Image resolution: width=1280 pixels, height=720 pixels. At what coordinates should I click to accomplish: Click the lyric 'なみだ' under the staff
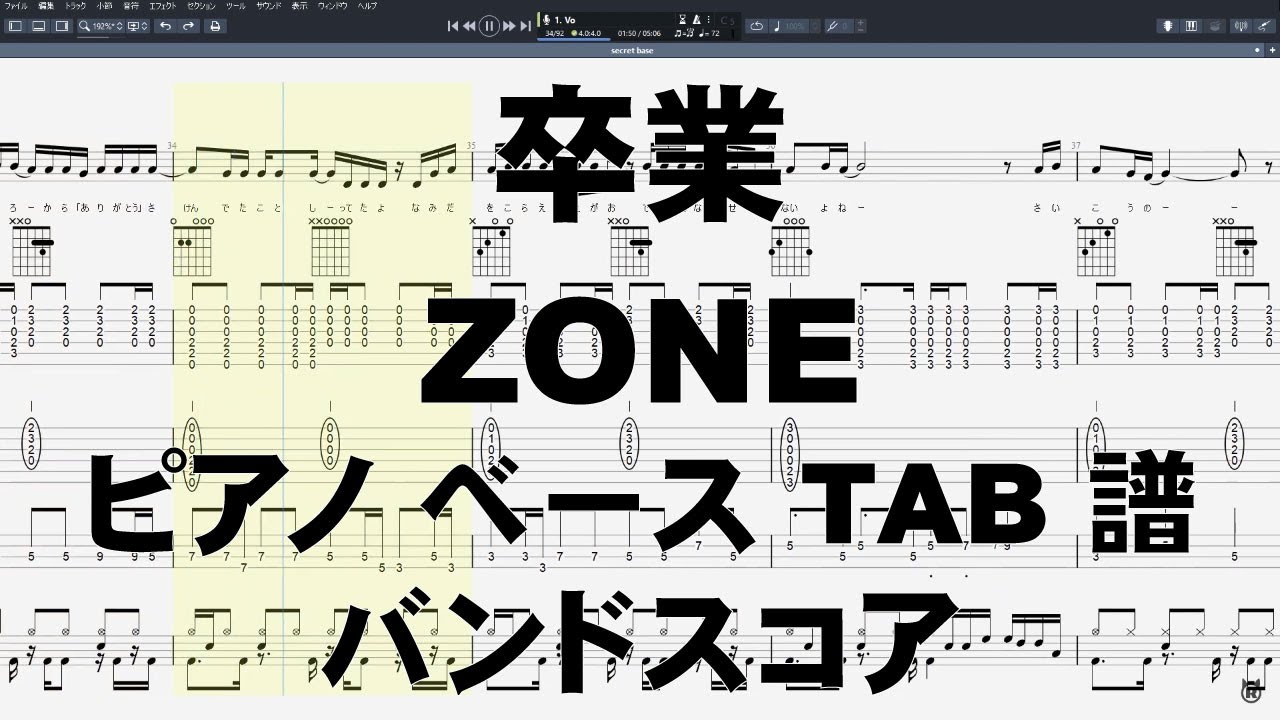(434, 208)
